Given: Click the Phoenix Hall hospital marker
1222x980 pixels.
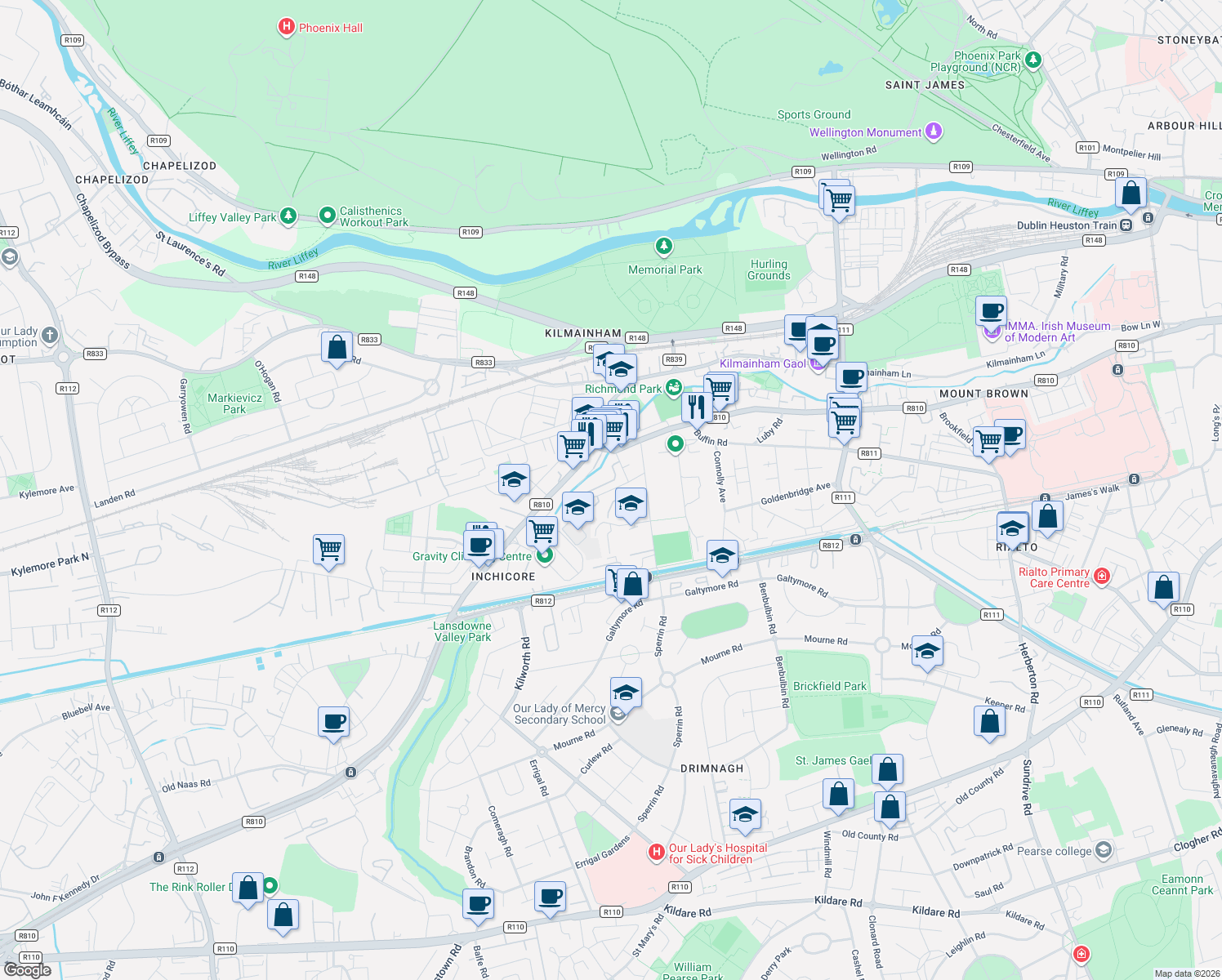Looking at the screenshot, I should tap(286, 27).
